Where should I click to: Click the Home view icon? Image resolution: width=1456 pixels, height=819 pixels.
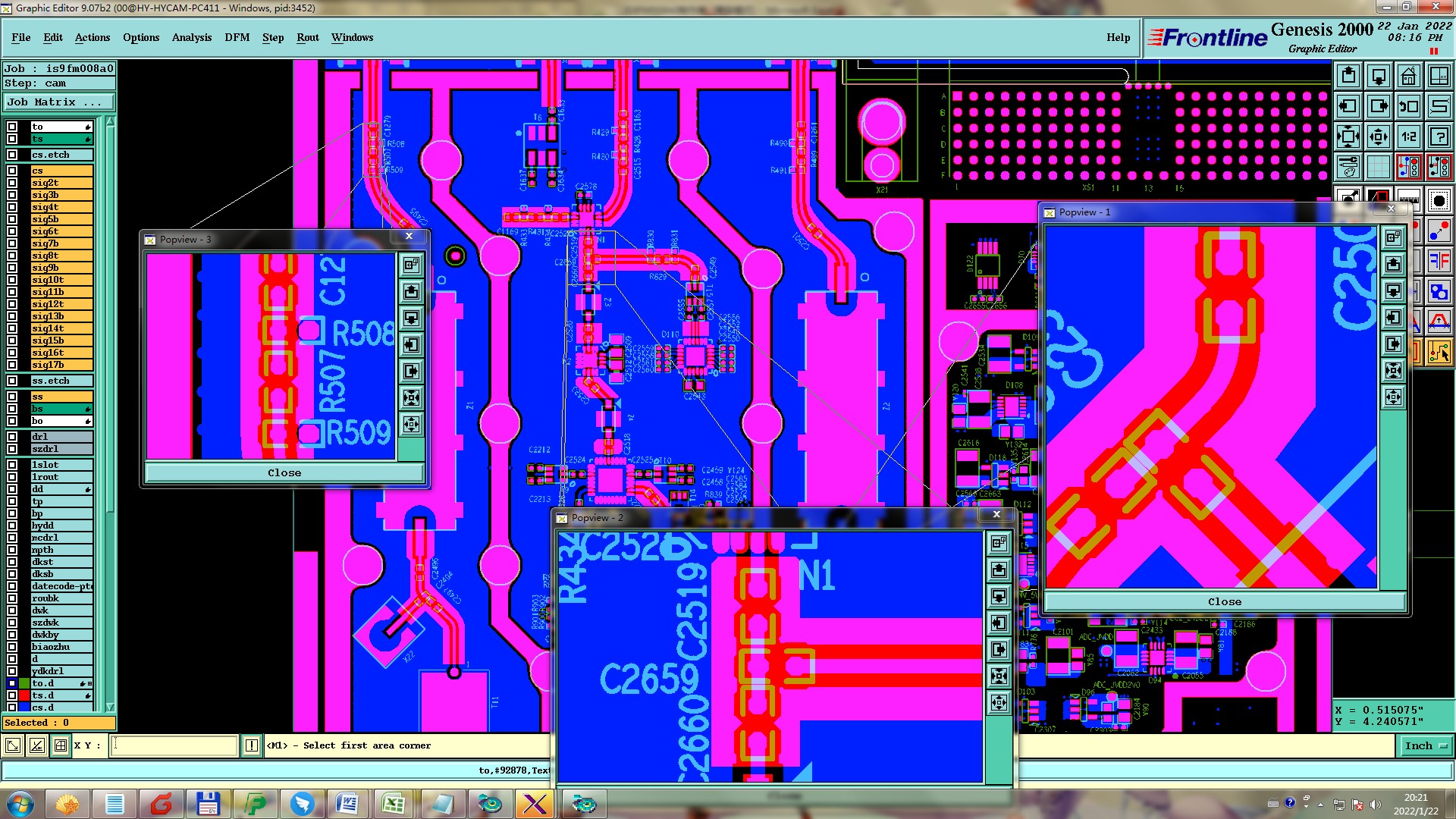(x=1408, y=76)
